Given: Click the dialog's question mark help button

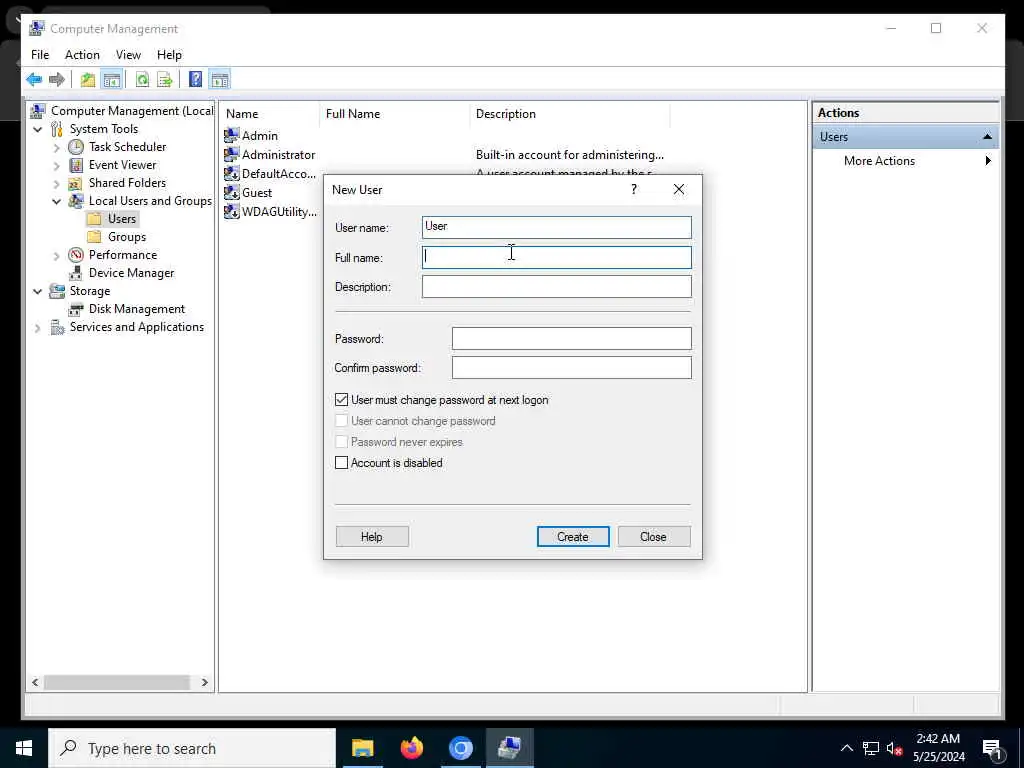Looking at the screenshot, I should pos(633,189).
